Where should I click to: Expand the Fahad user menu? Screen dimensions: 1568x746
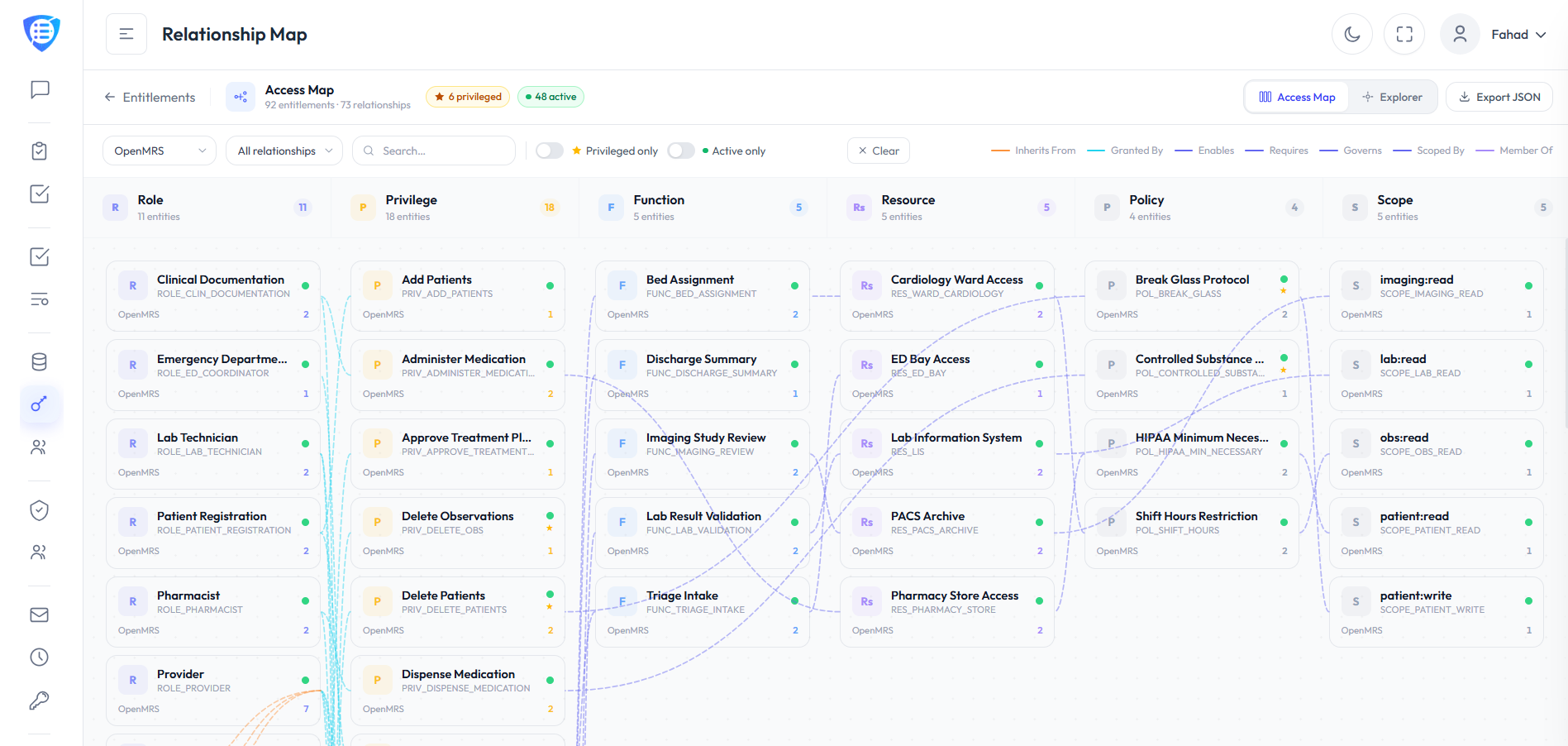tap(1518, 35)
